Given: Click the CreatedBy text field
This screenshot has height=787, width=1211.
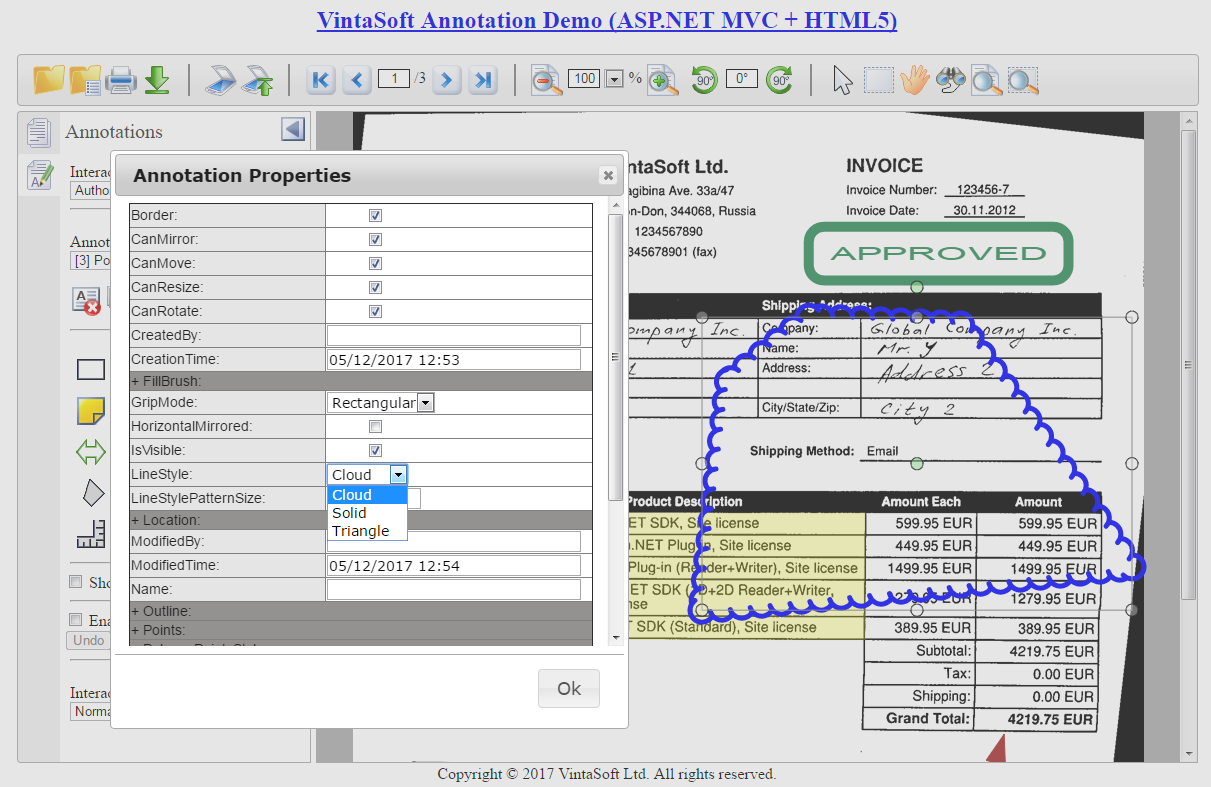Looking at the screenshot, I should click(x=454, y=335).
